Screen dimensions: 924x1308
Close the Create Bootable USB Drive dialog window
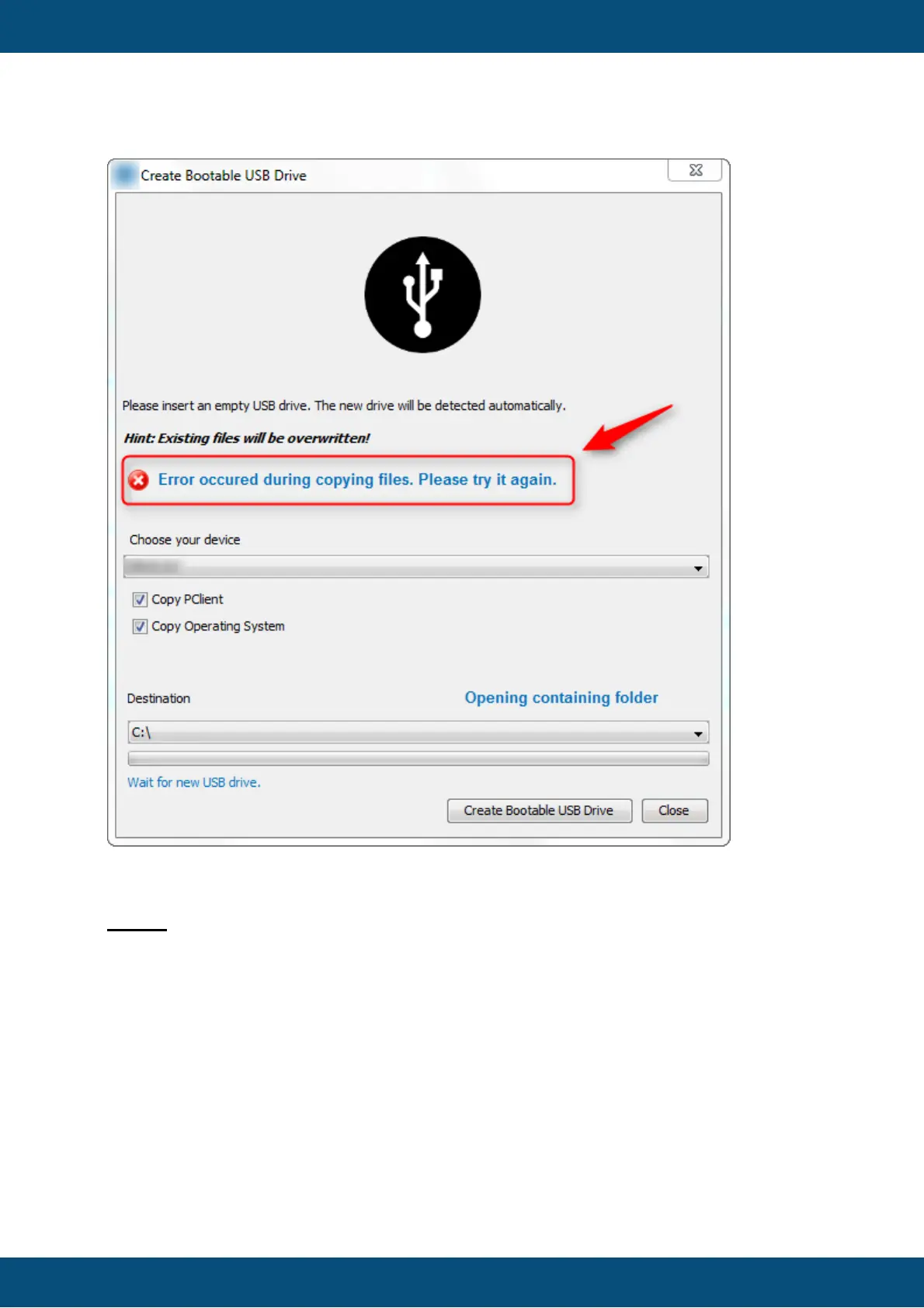[x=696, y=170]
